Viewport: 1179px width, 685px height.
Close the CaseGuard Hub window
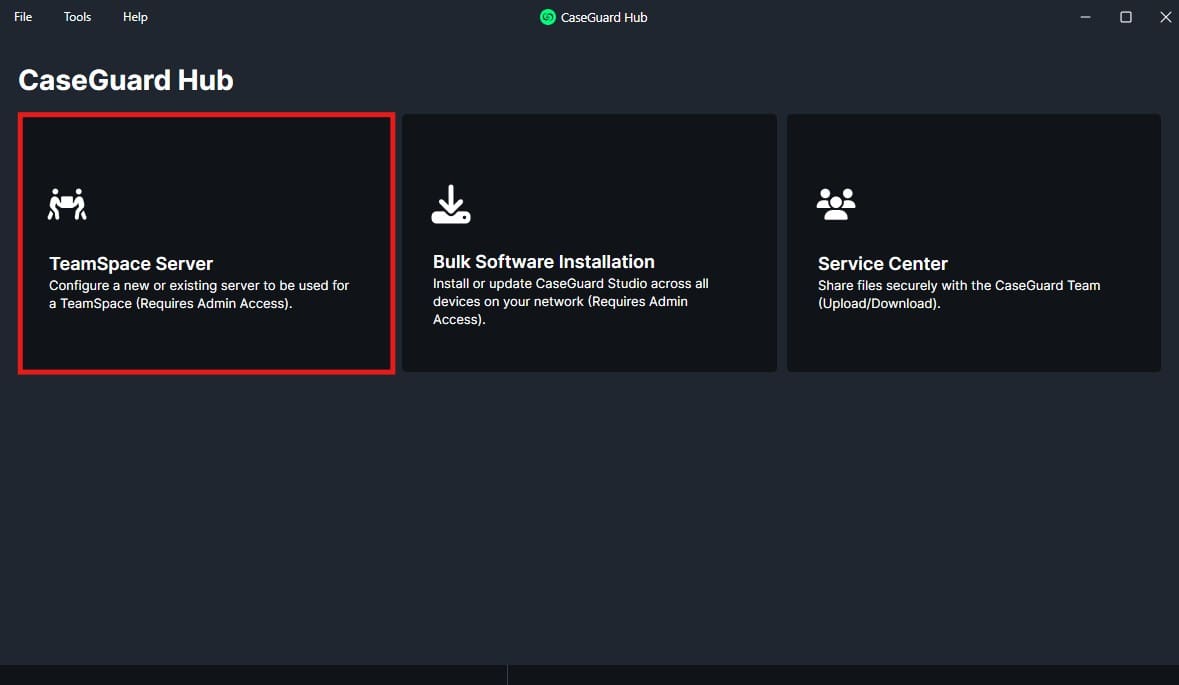coord(1165,16)
